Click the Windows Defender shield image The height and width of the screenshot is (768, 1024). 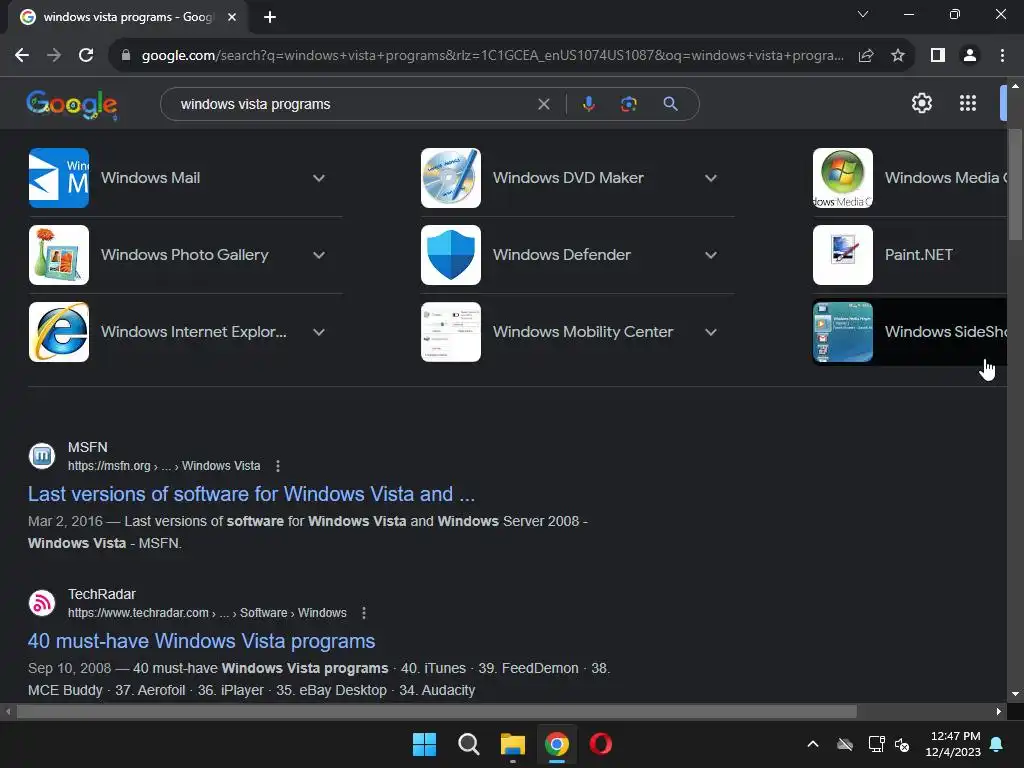[x=451, y=255]
